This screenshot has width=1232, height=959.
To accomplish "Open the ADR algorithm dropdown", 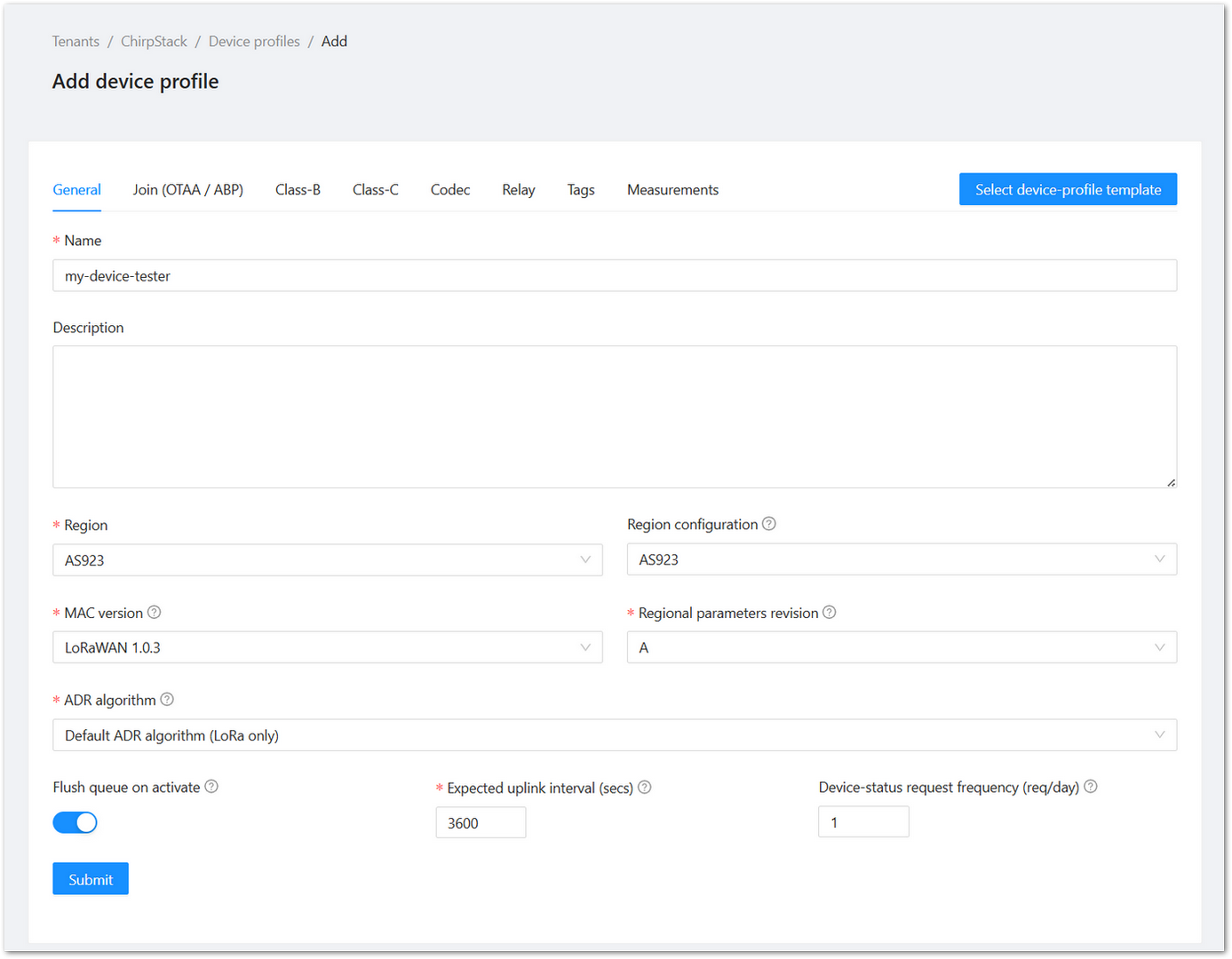I will coord(615,734).
